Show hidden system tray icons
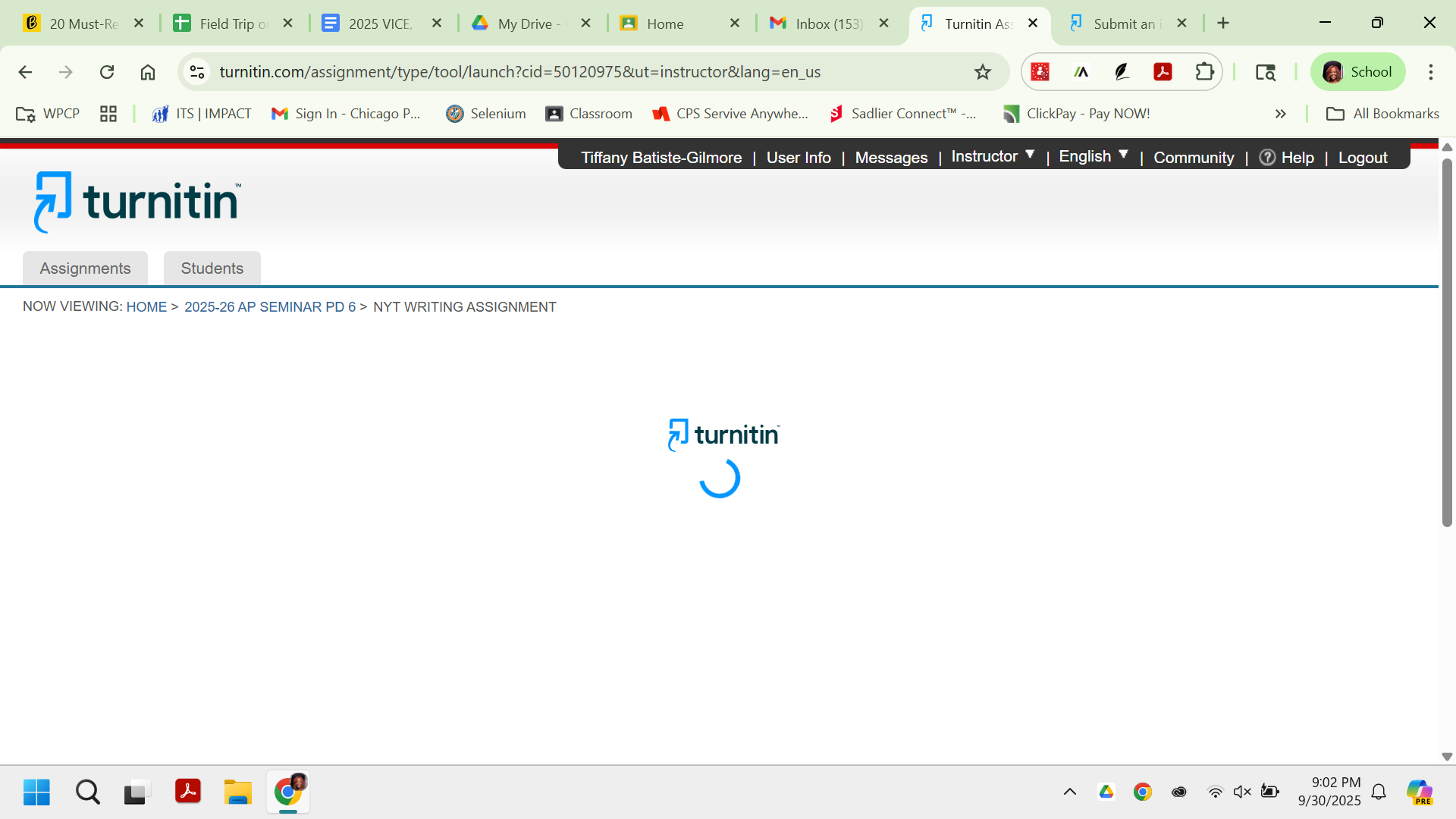Viewport: 1456px width, 819px height. [1070, 792]
